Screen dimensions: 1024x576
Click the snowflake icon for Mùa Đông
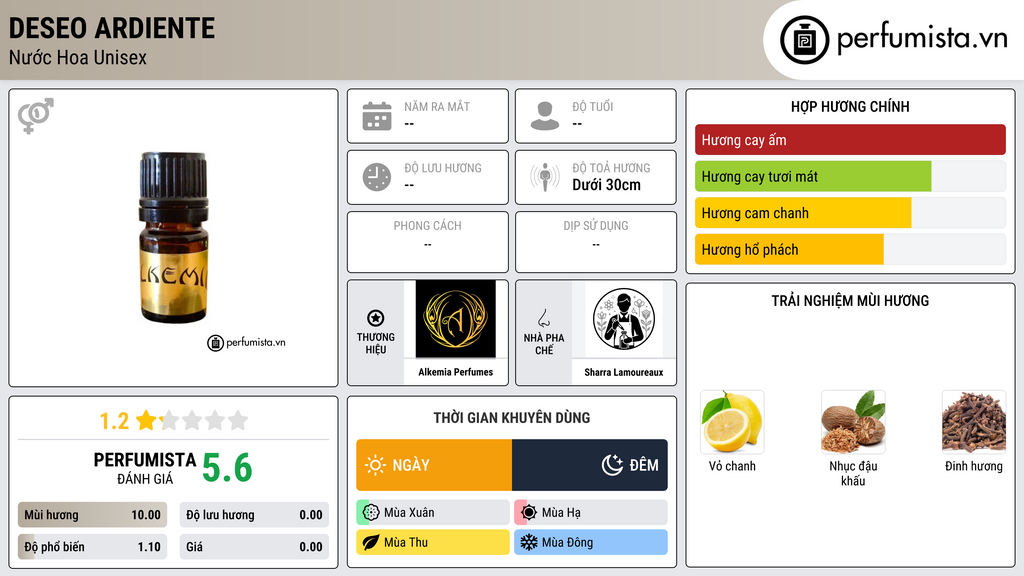click(529, 542)
